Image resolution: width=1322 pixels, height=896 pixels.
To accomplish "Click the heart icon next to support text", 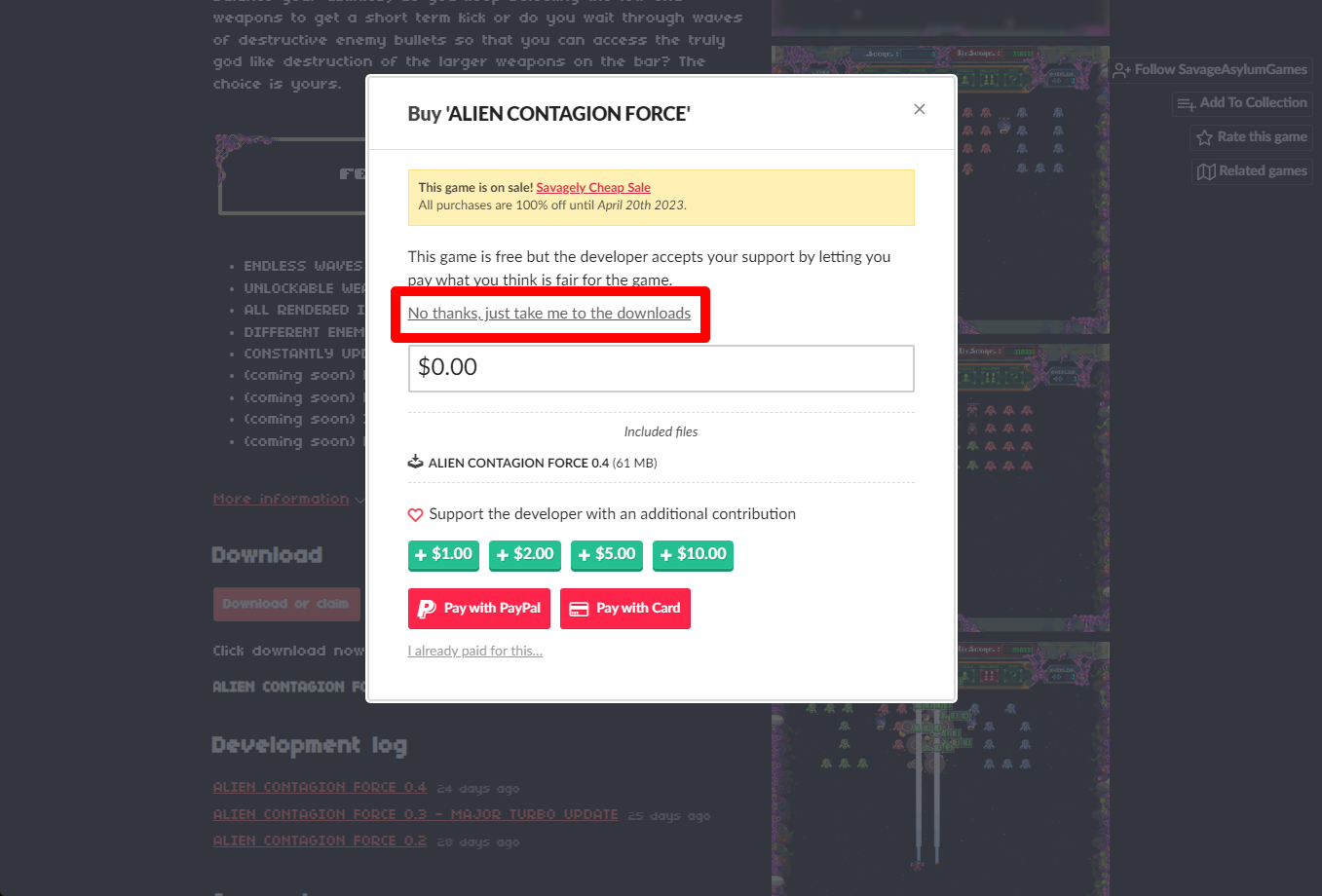I will pos(415,514).
